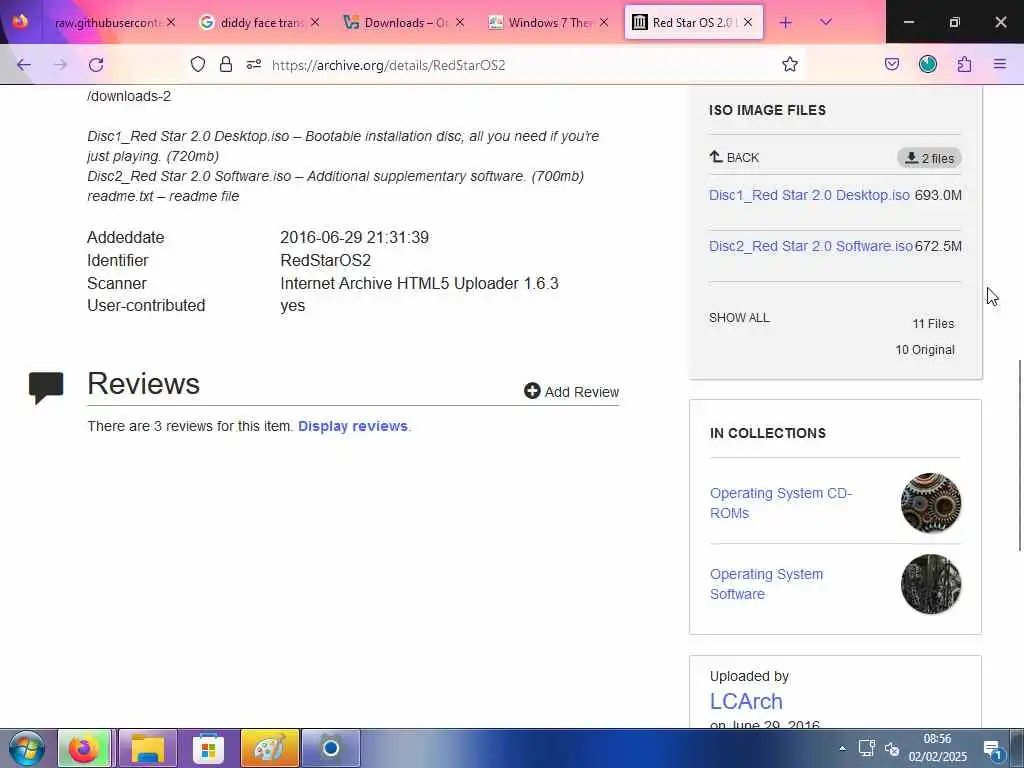Viewport: 1024px width, 768px height.
Task: Close the diddy face trans tab
Action: (x=315, y=22)
